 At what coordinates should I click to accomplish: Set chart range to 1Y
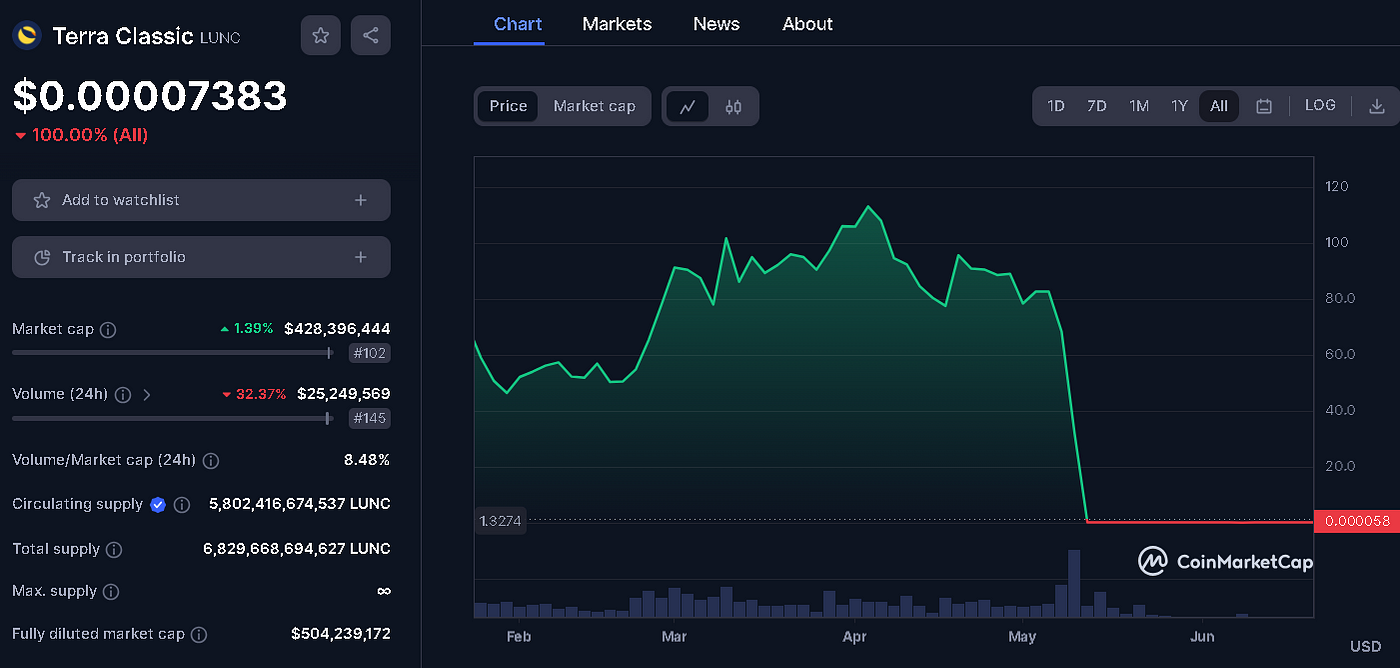1180,106
